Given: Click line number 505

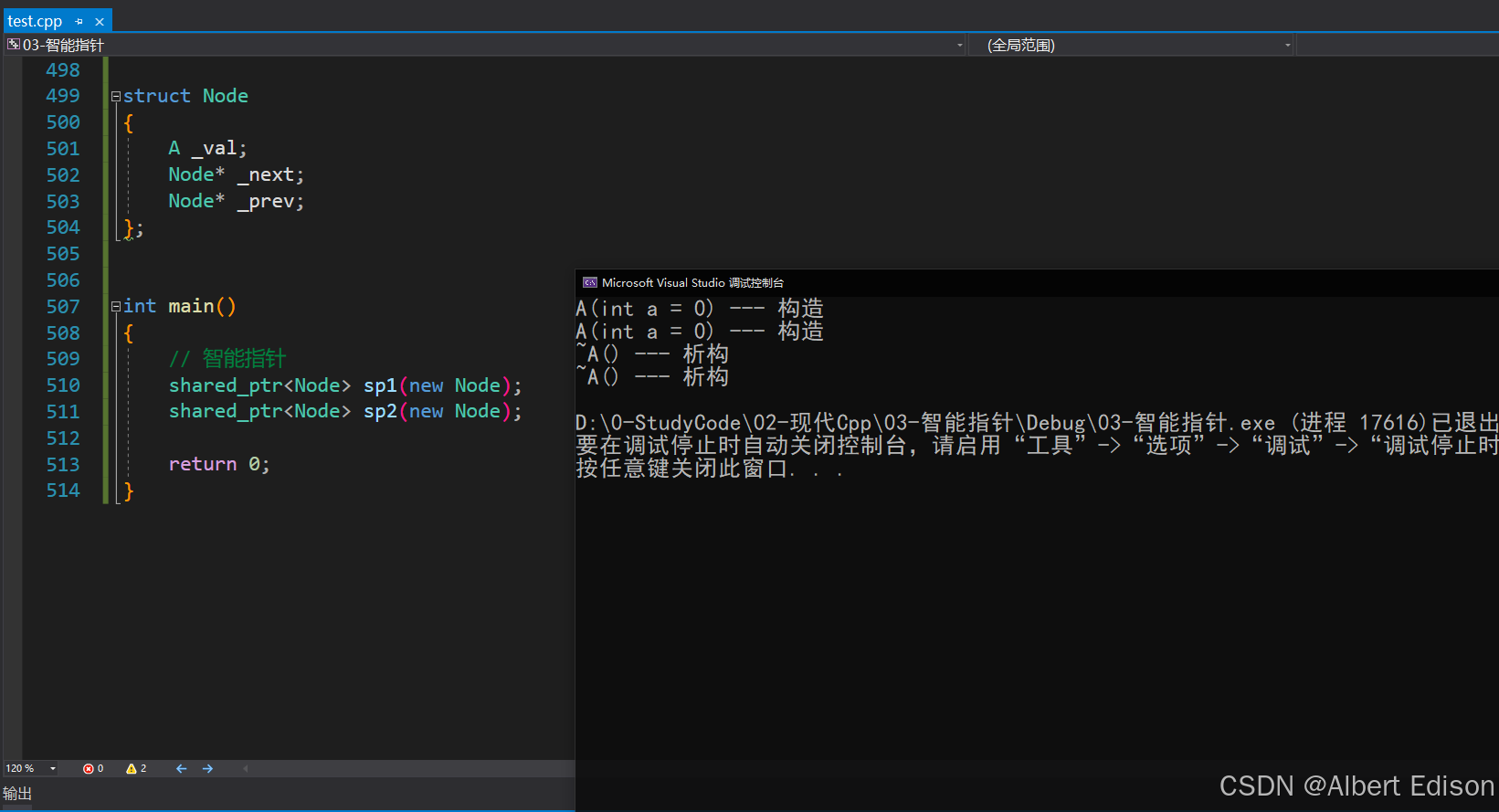Looking at the screenshot, I should pos(63,253).
